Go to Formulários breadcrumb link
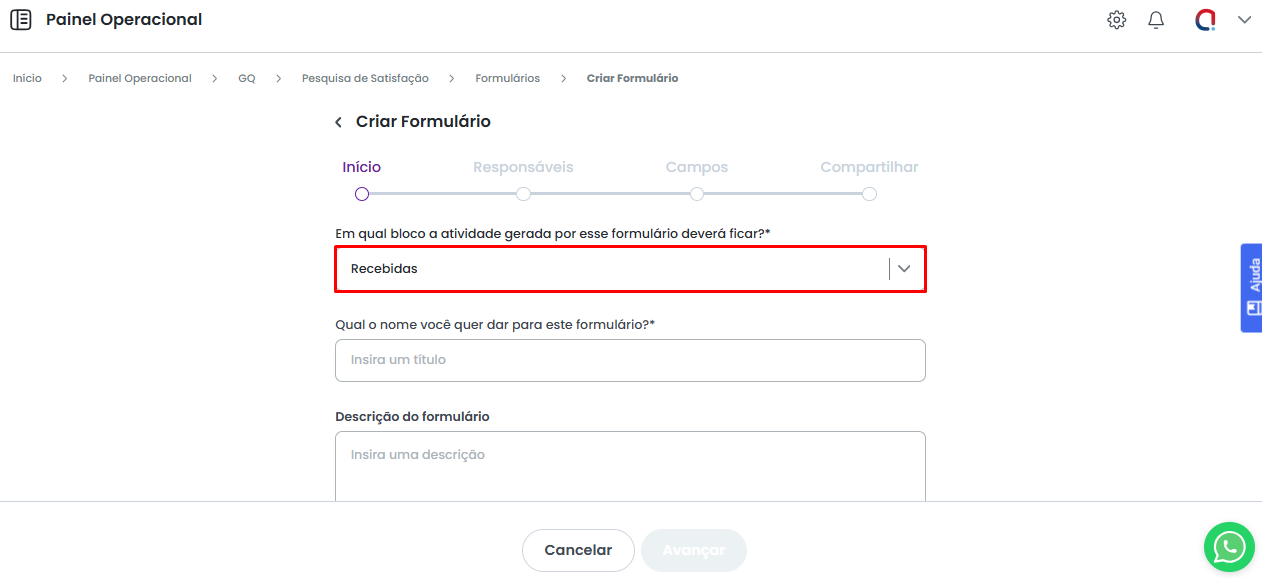 click(x=507, y=78)
